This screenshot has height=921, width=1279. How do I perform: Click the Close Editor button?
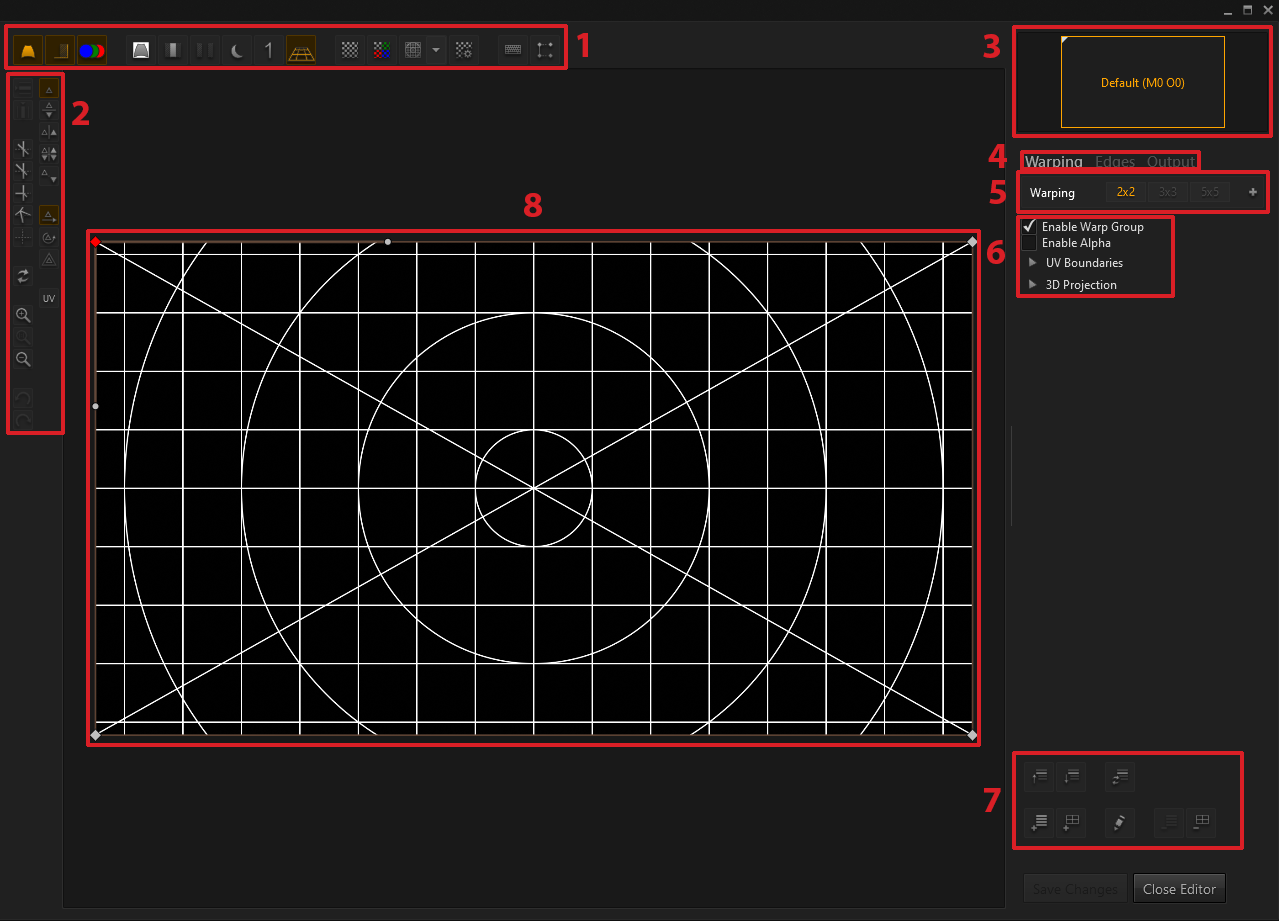pyautogui.click(x=1179, y=889)
